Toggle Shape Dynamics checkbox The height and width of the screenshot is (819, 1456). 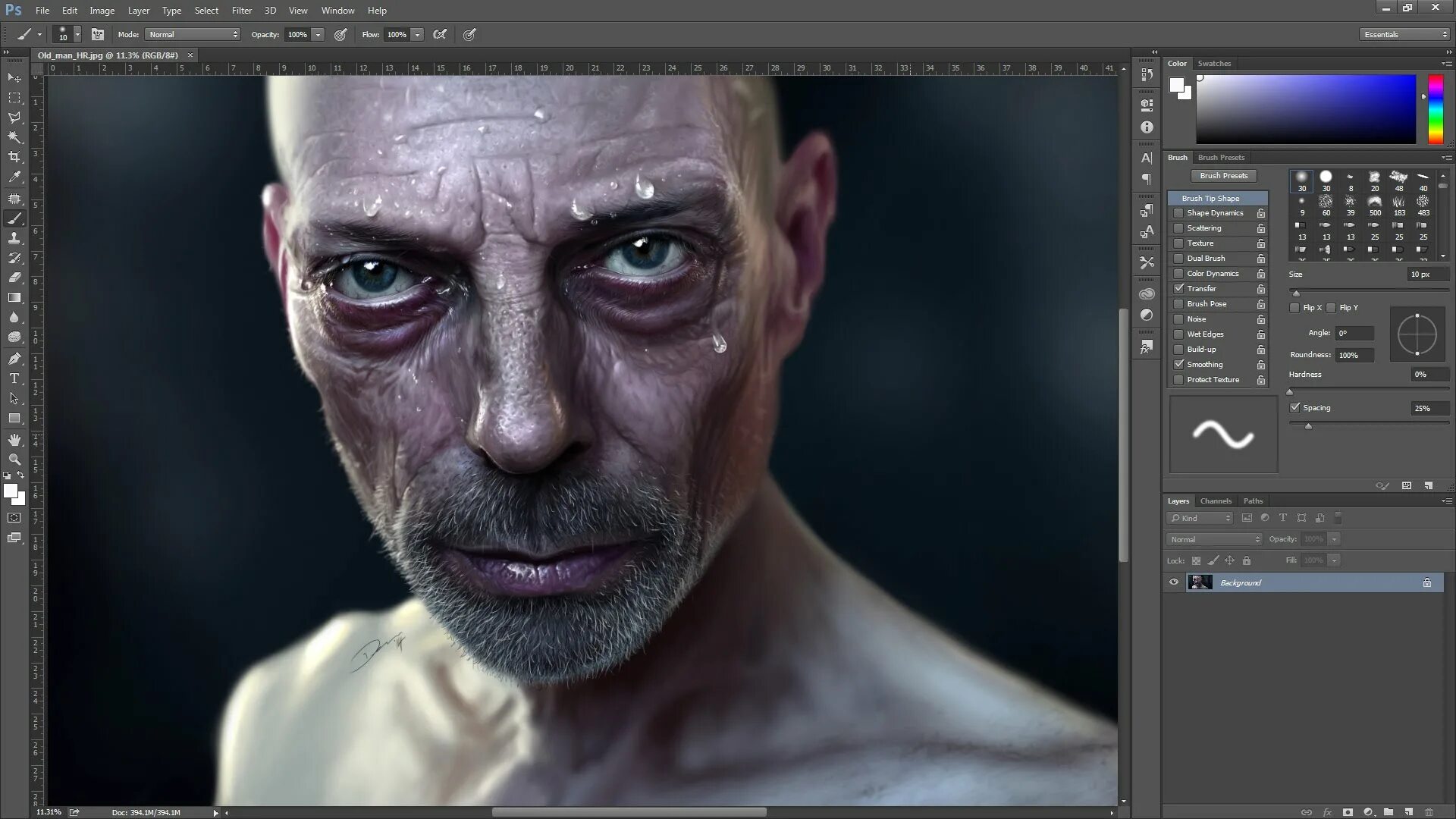[x=1178, y=213]
